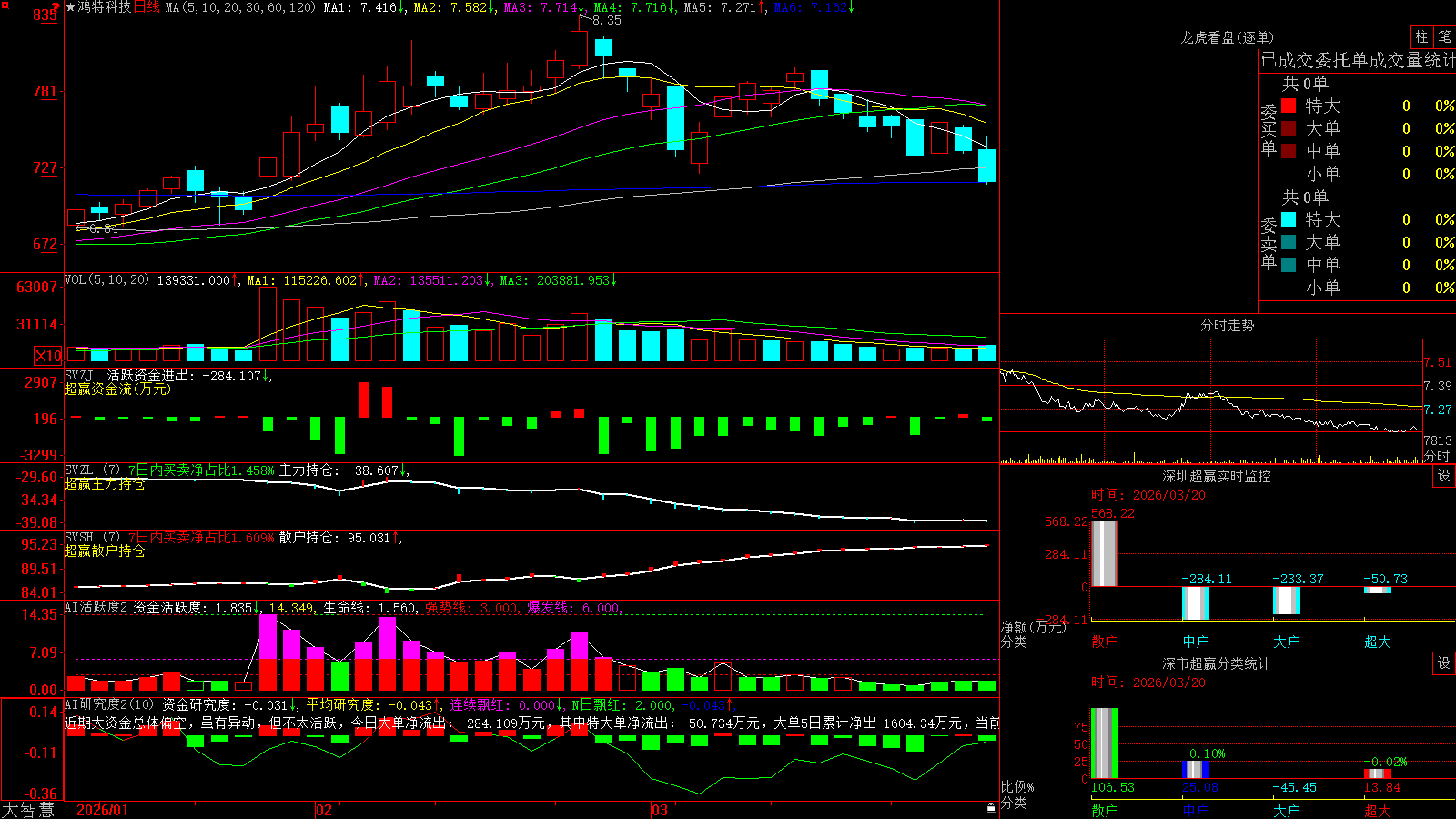Click the MA1: 7.416 value
Viewport: 1456px width, 819px height.
[x=363, y=7]
